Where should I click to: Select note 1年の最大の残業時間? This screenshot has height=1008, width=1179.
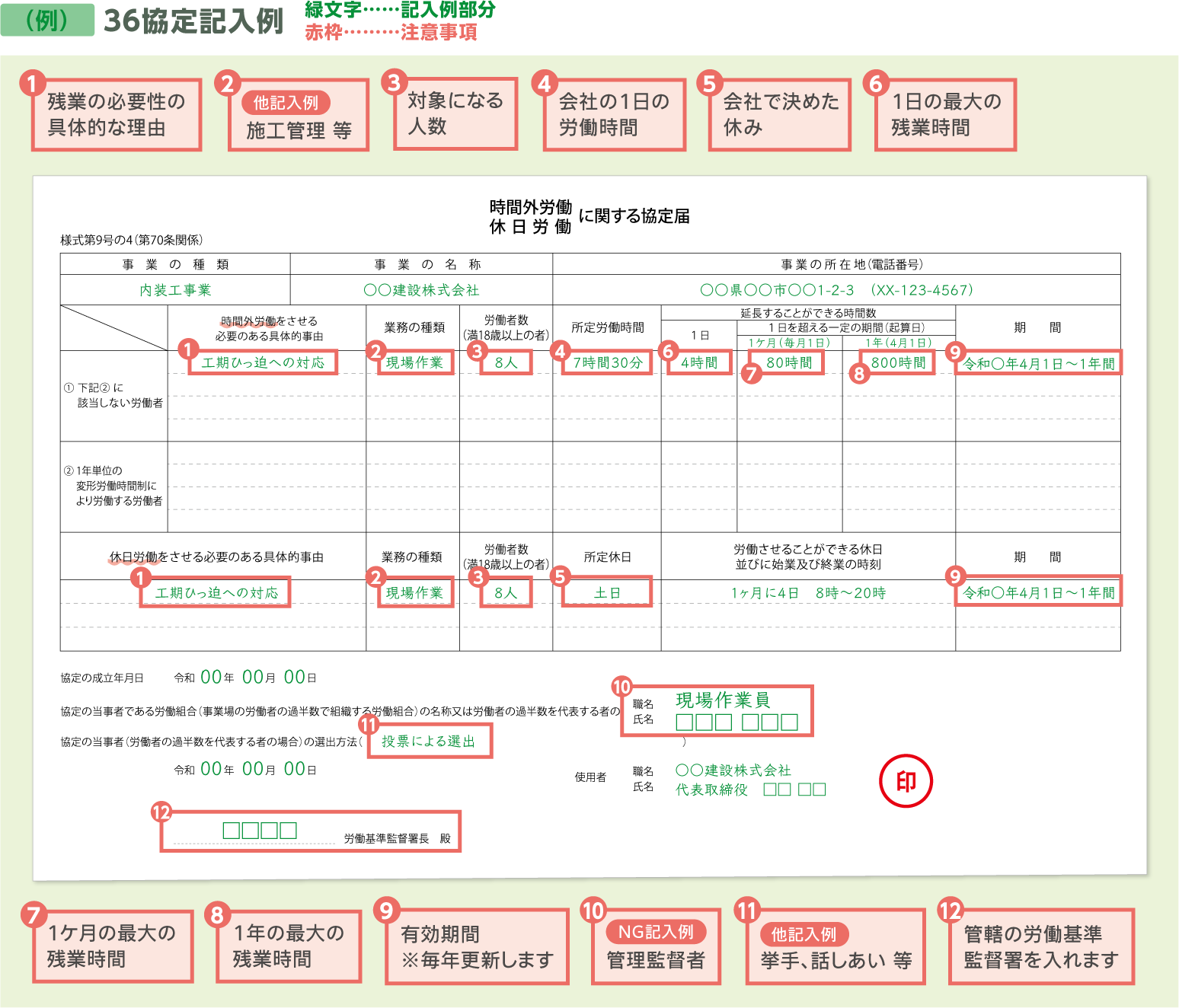pyautogui.click(x=289, y=946)
